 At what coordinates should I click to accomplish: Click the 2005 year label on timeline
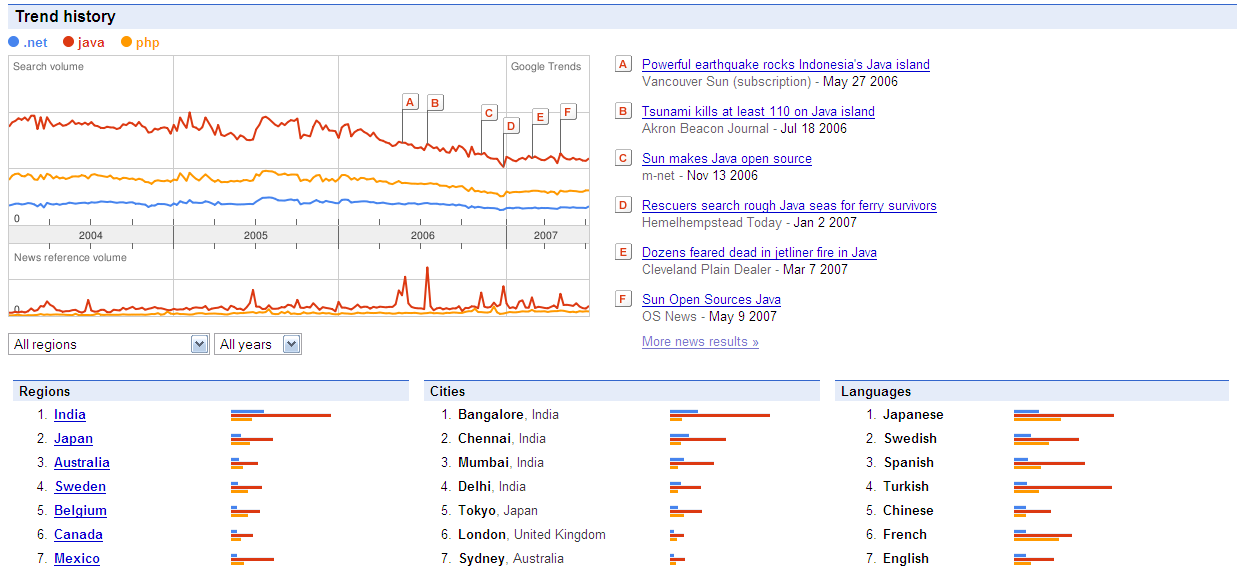pyautogui.click(x=256, y=235)
